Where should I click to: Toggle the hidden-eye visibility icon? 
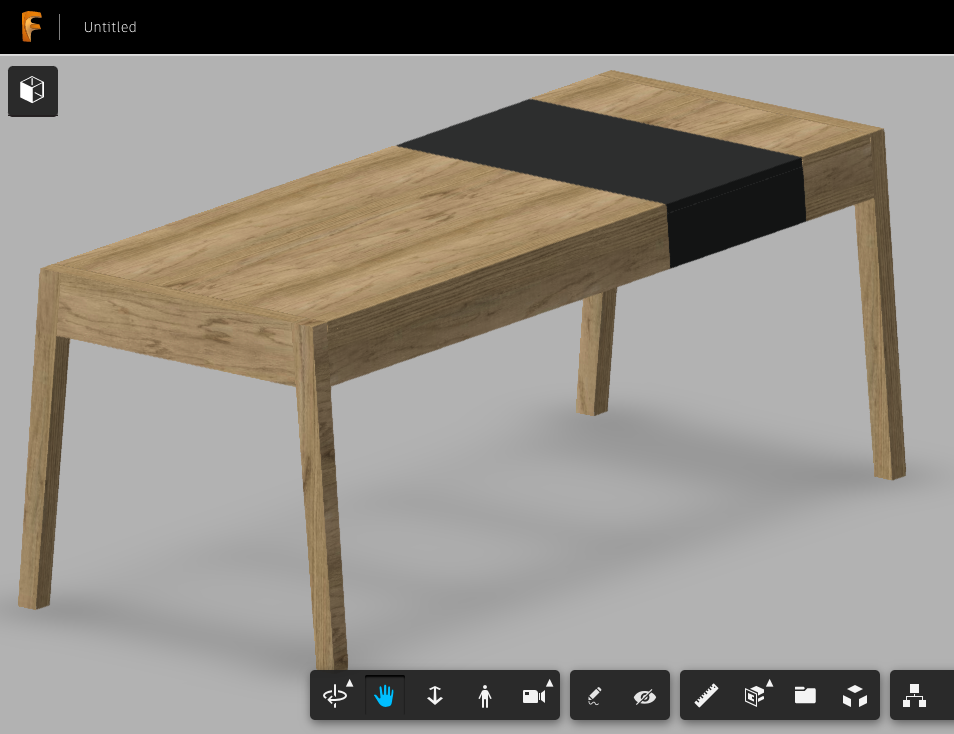(644, 696)
